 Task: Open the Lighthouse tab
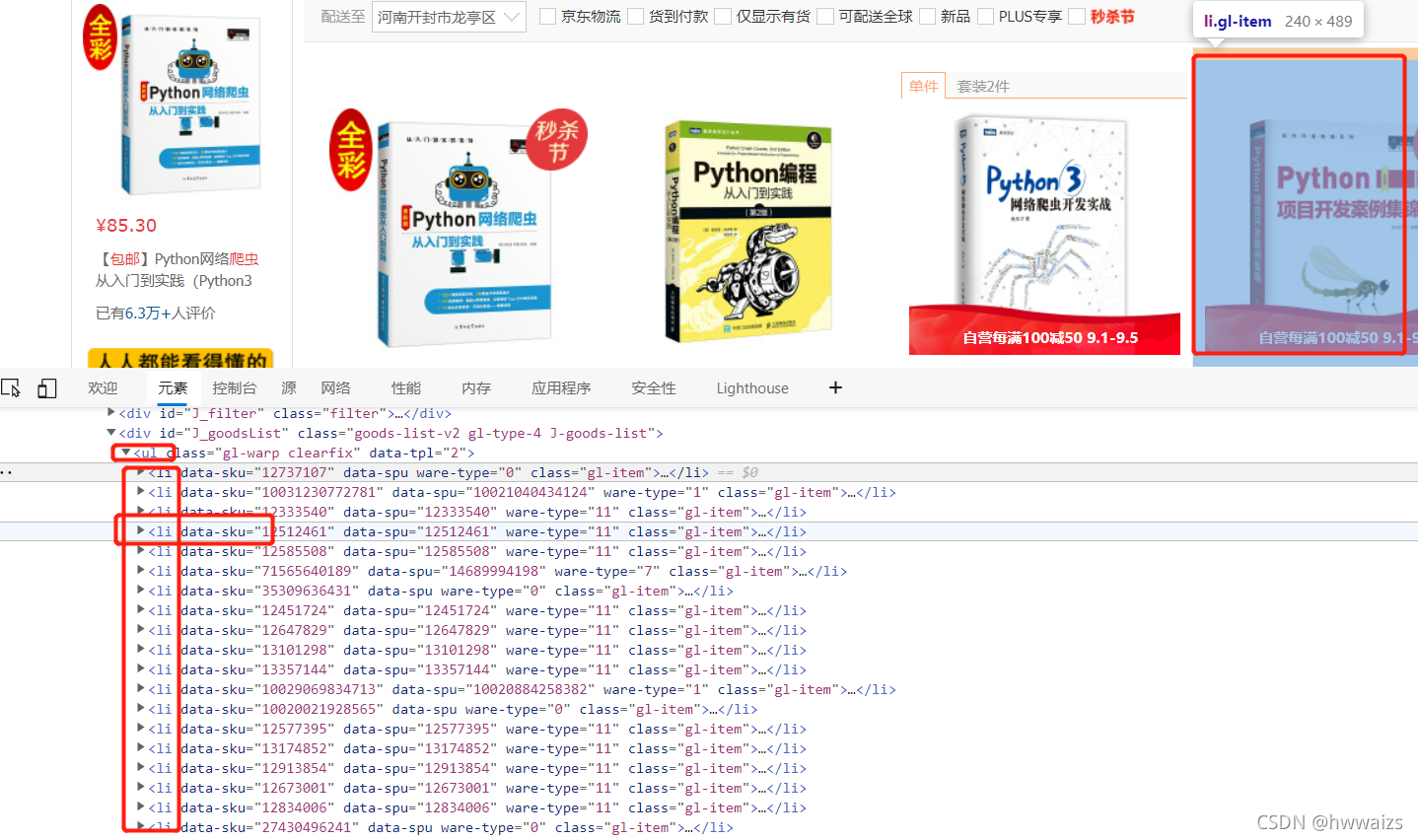[x=752, y=387]
